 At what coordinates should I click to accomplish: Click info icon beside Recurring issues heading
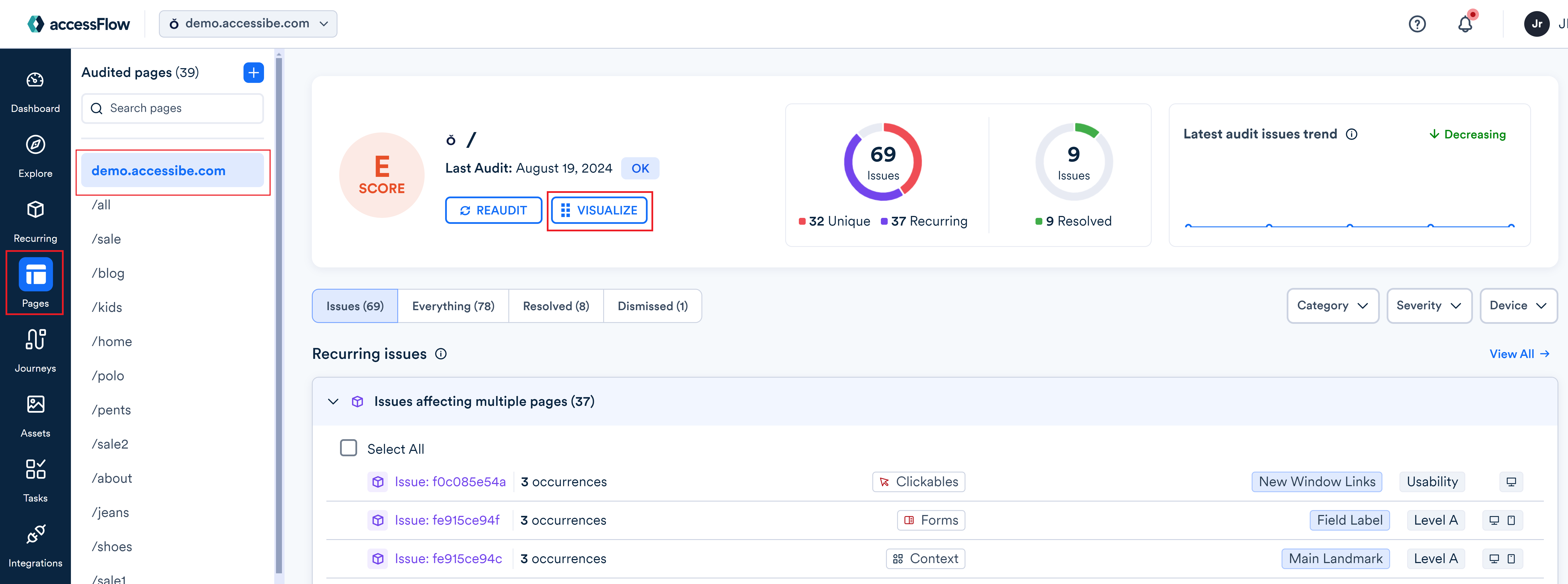click(441, 354)
